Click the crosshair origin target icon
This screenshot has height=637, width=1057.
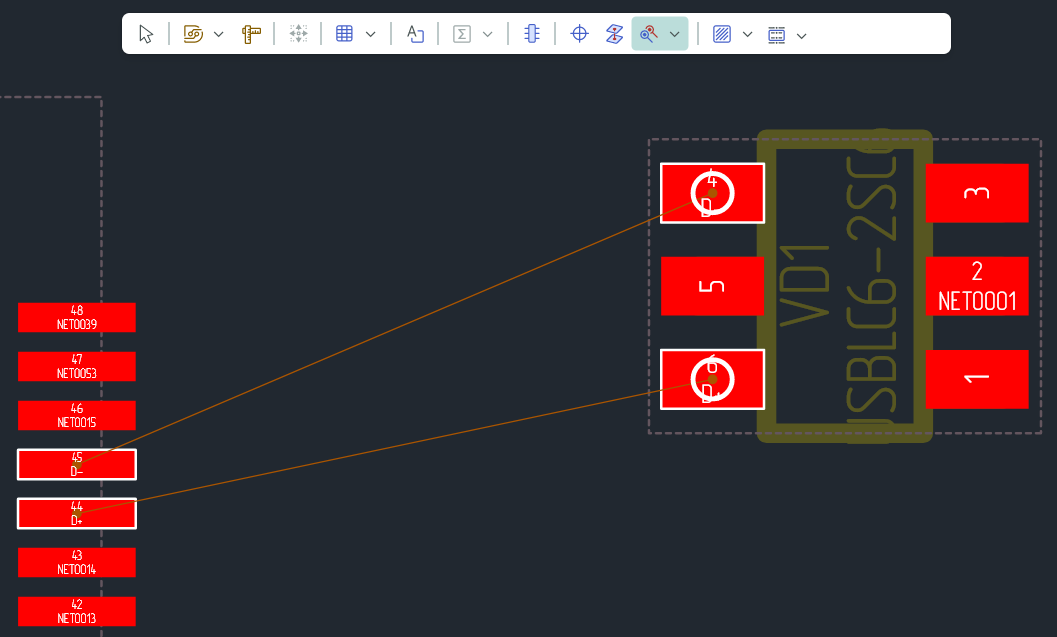(x=579, y=34)
